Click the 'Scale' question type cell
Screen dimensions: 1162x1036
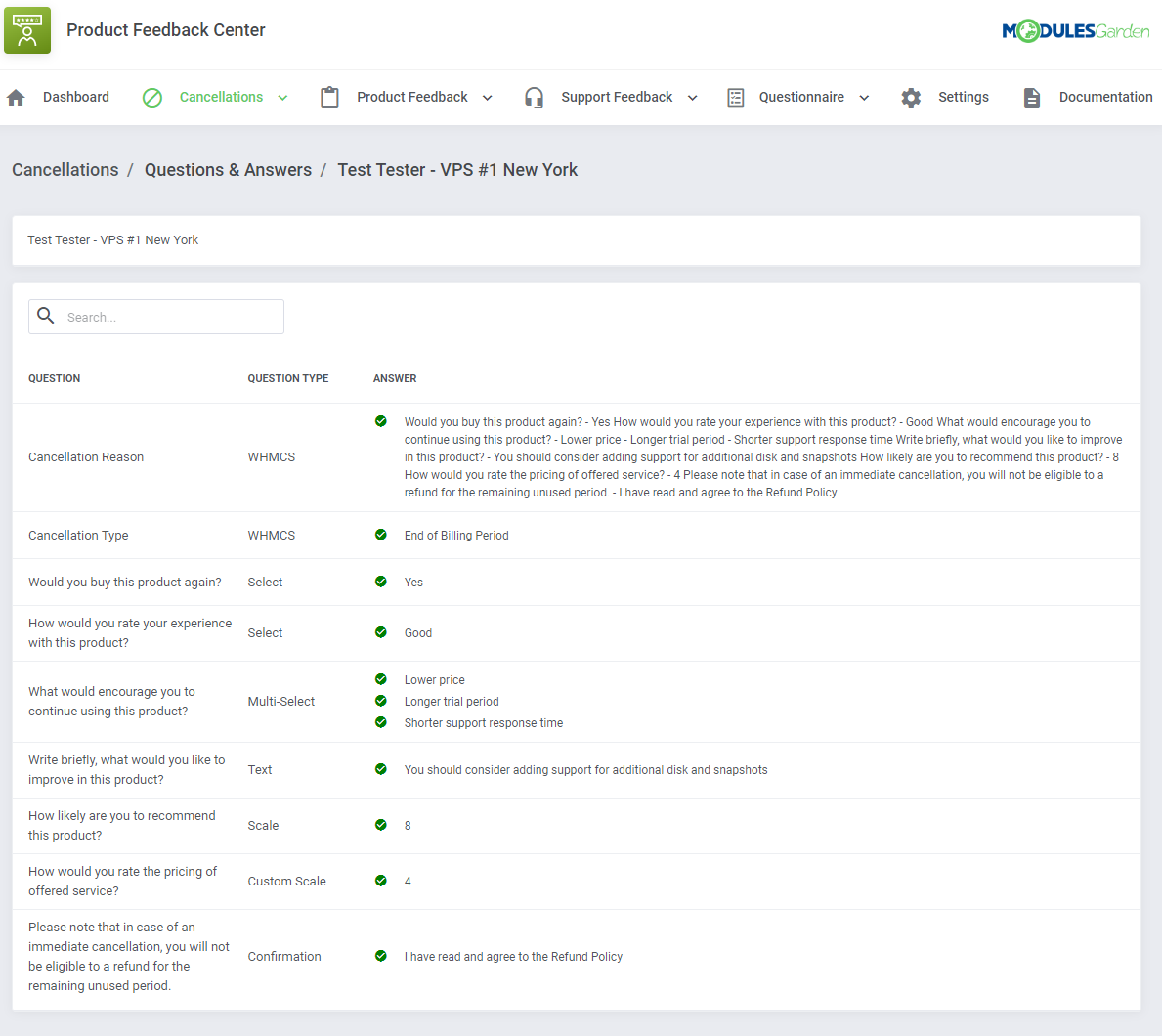pyautogui.click(x=263, y=826)
